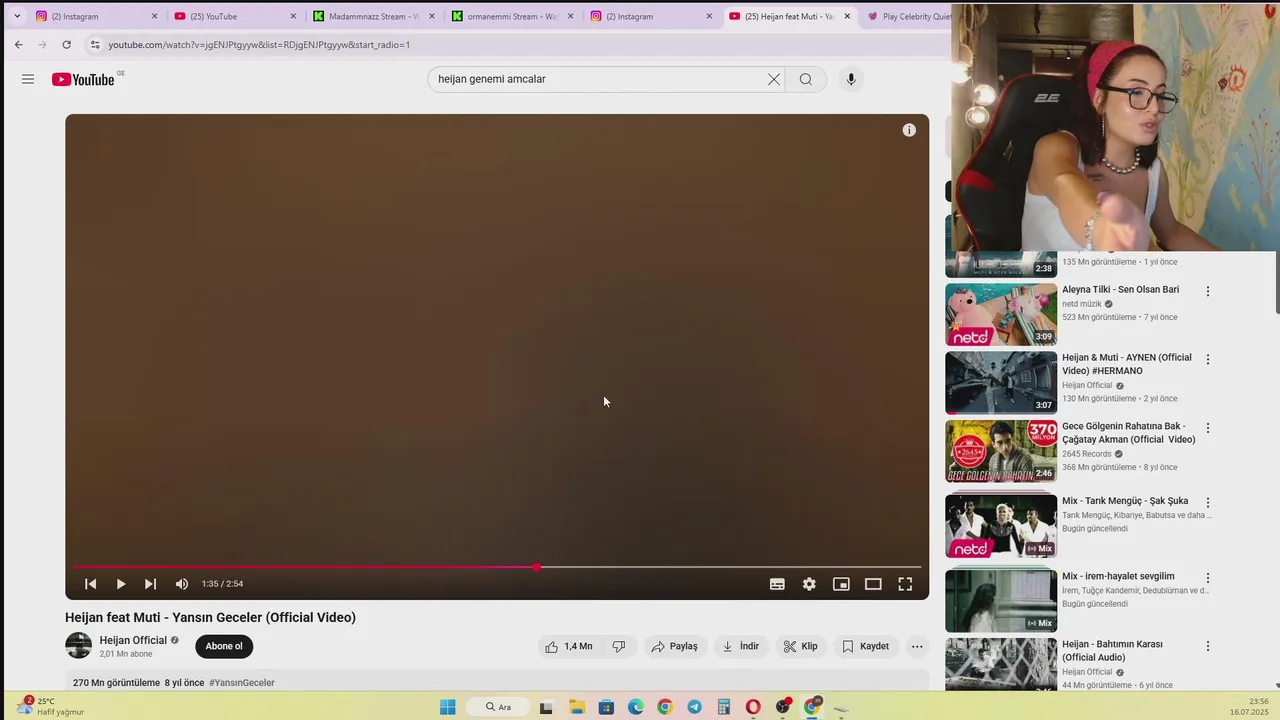Open File Explorer from the taskbar
The image size is (1280, 720).
tap(577, 707)
